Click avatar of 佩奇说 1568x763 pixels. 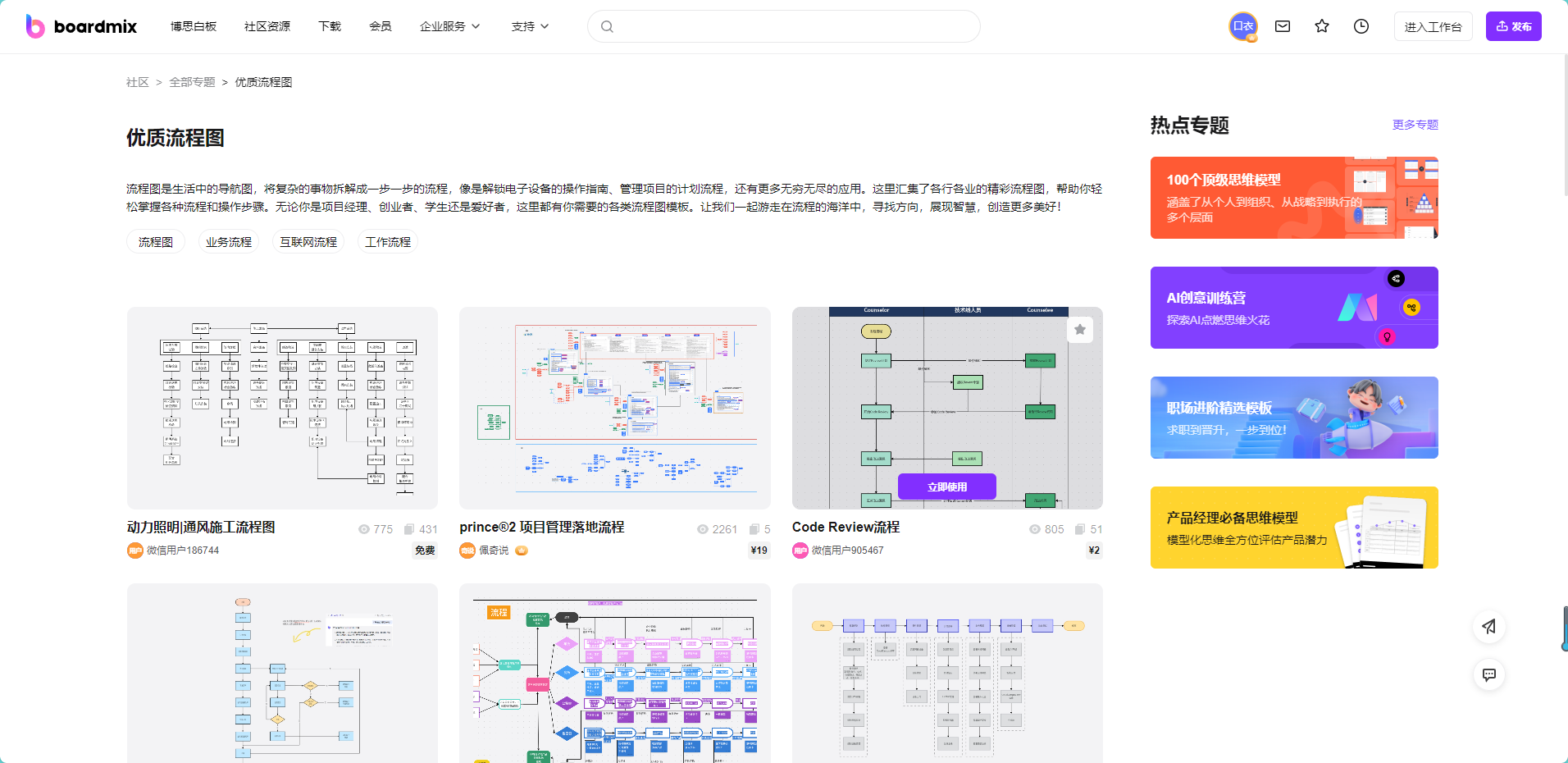click(467, 551)
